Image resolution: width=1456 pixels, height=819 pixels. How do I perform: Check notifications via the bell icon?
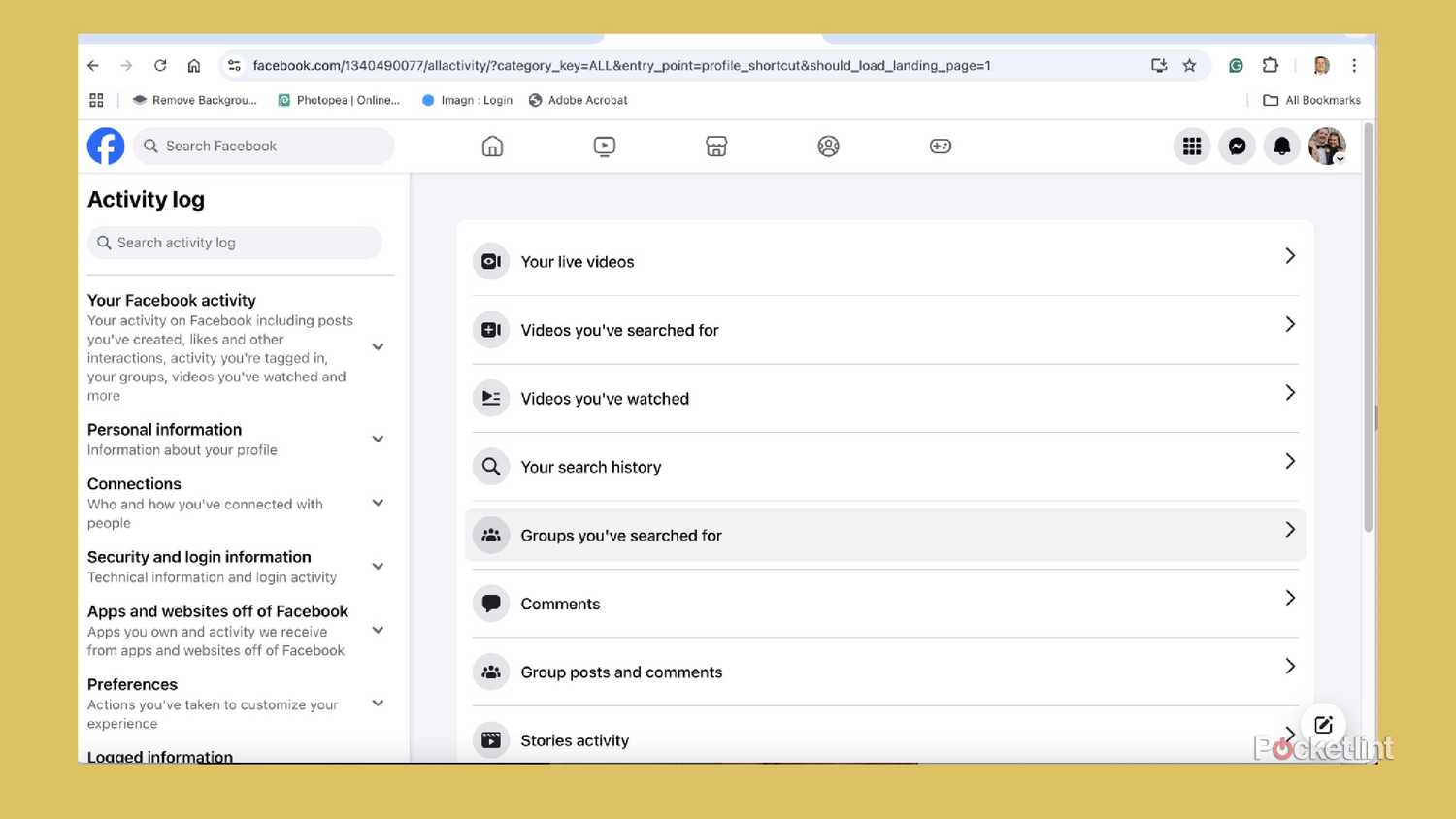1281,146
